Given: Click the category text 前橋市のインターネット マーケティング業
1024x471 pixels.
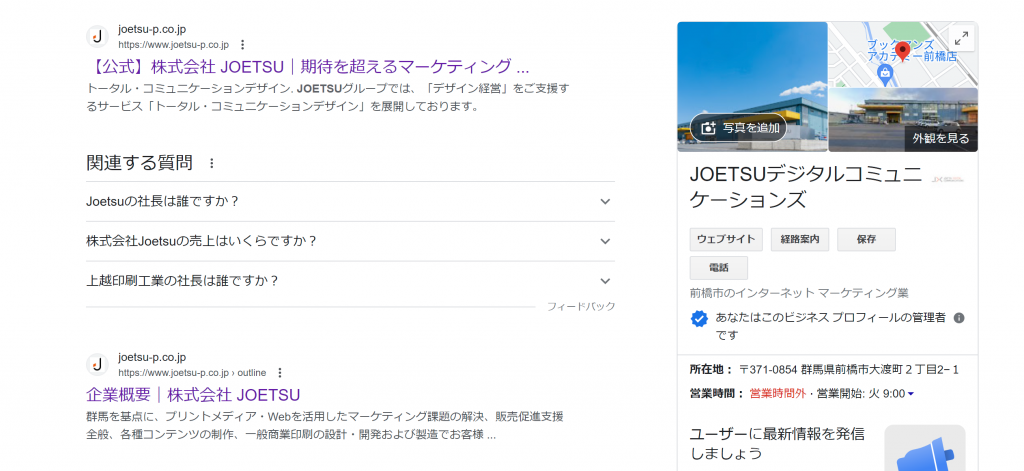Looking at the screenshot, I should [x=799, y=293].
